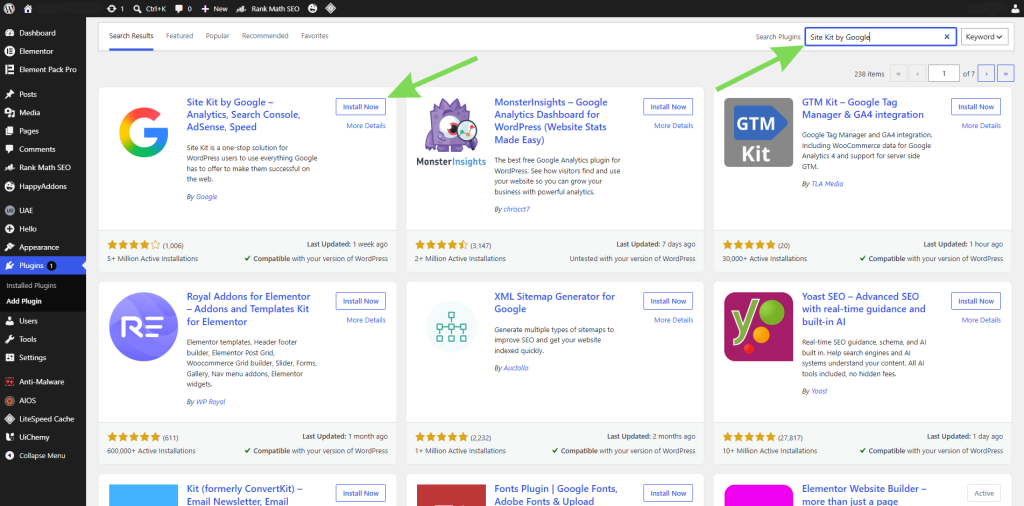Open Site Kit by Google plugin title

244,114
